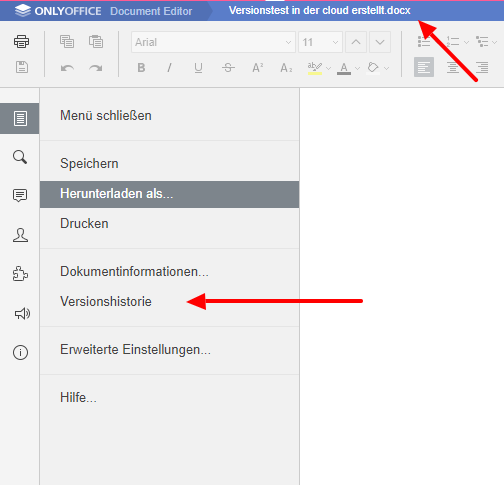
Task: Click the File menu sidebar icon
Action: [x=20, y=118]
